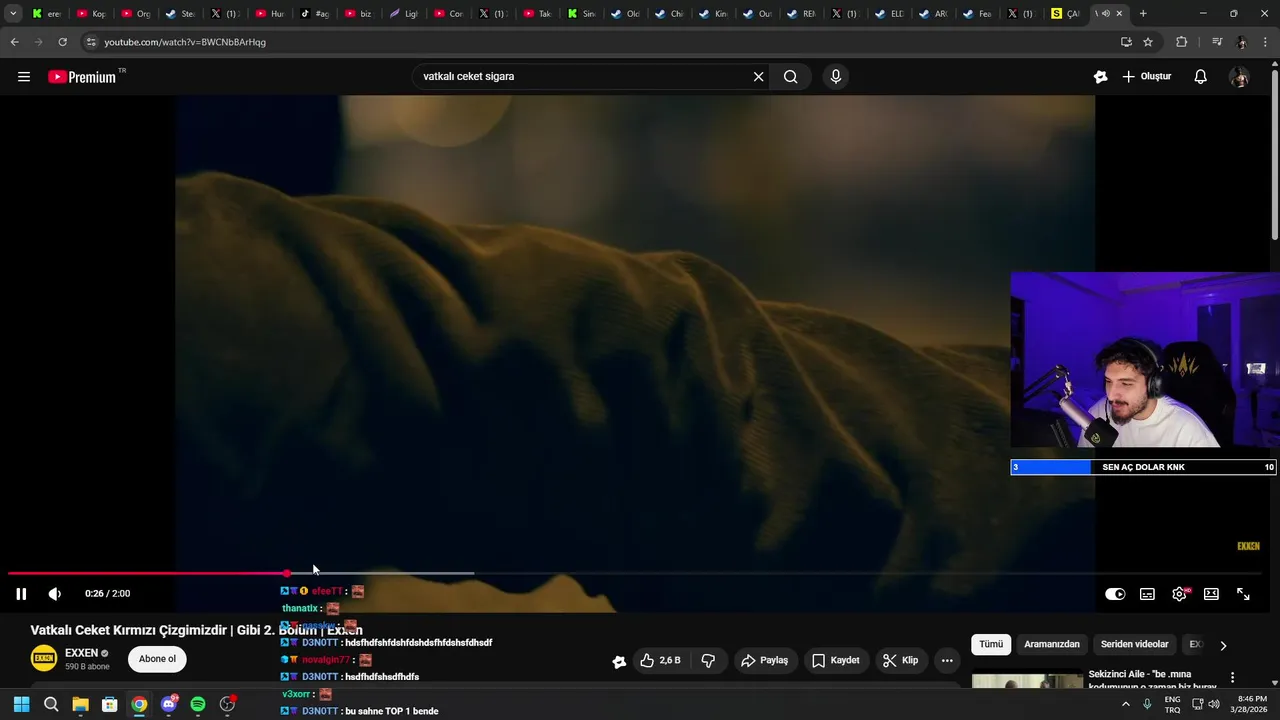Open the YouTube account avatar menu
The image size is (1280, 720).
click(1239, 77)
